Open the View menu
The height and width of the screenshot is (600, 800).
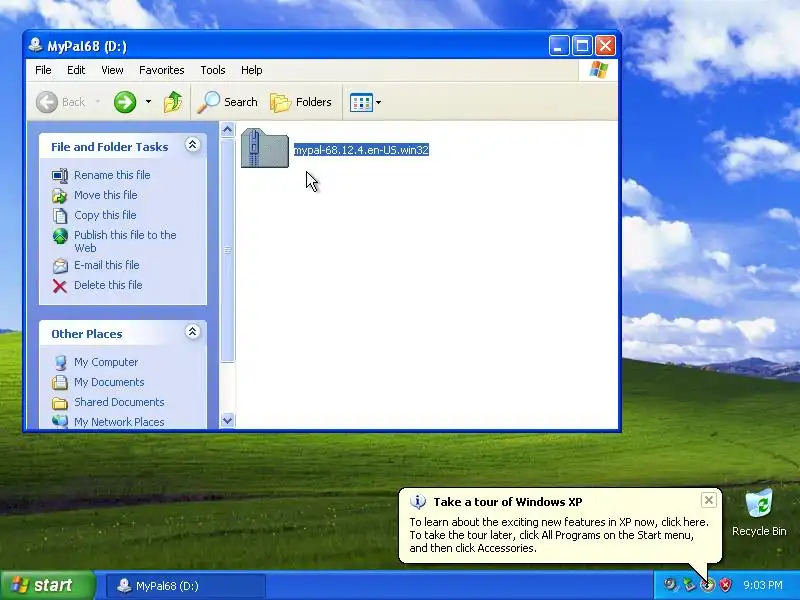pyautogui.click(x=112, y=70)
